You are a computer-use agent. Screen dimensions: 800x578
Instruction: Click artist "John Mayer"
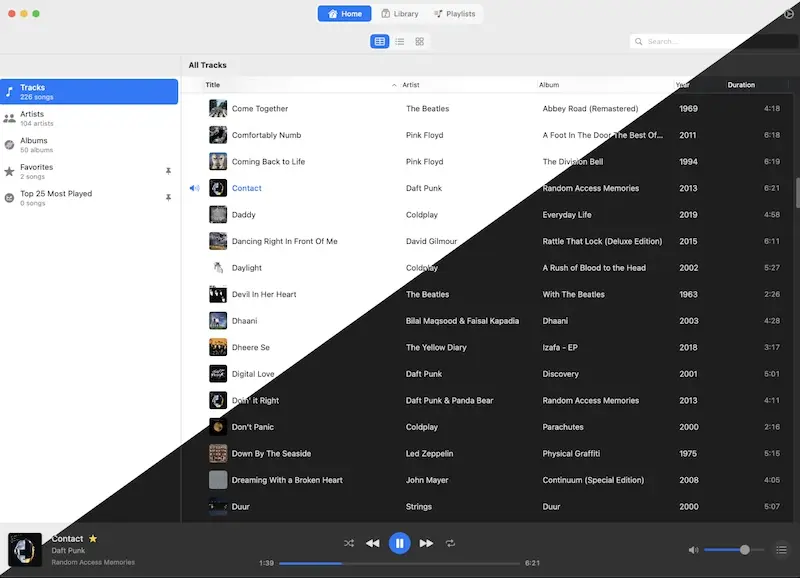[x=427, y=480]
